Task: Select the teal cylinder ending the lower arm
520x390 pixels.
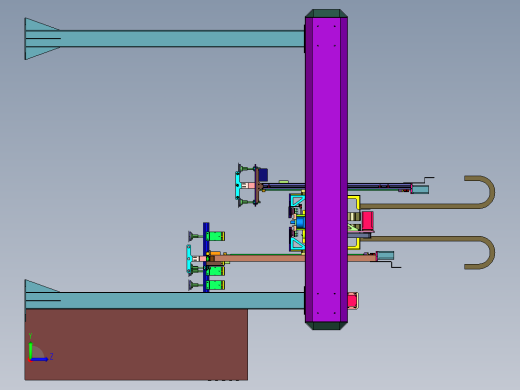Action: pos(385,256)
